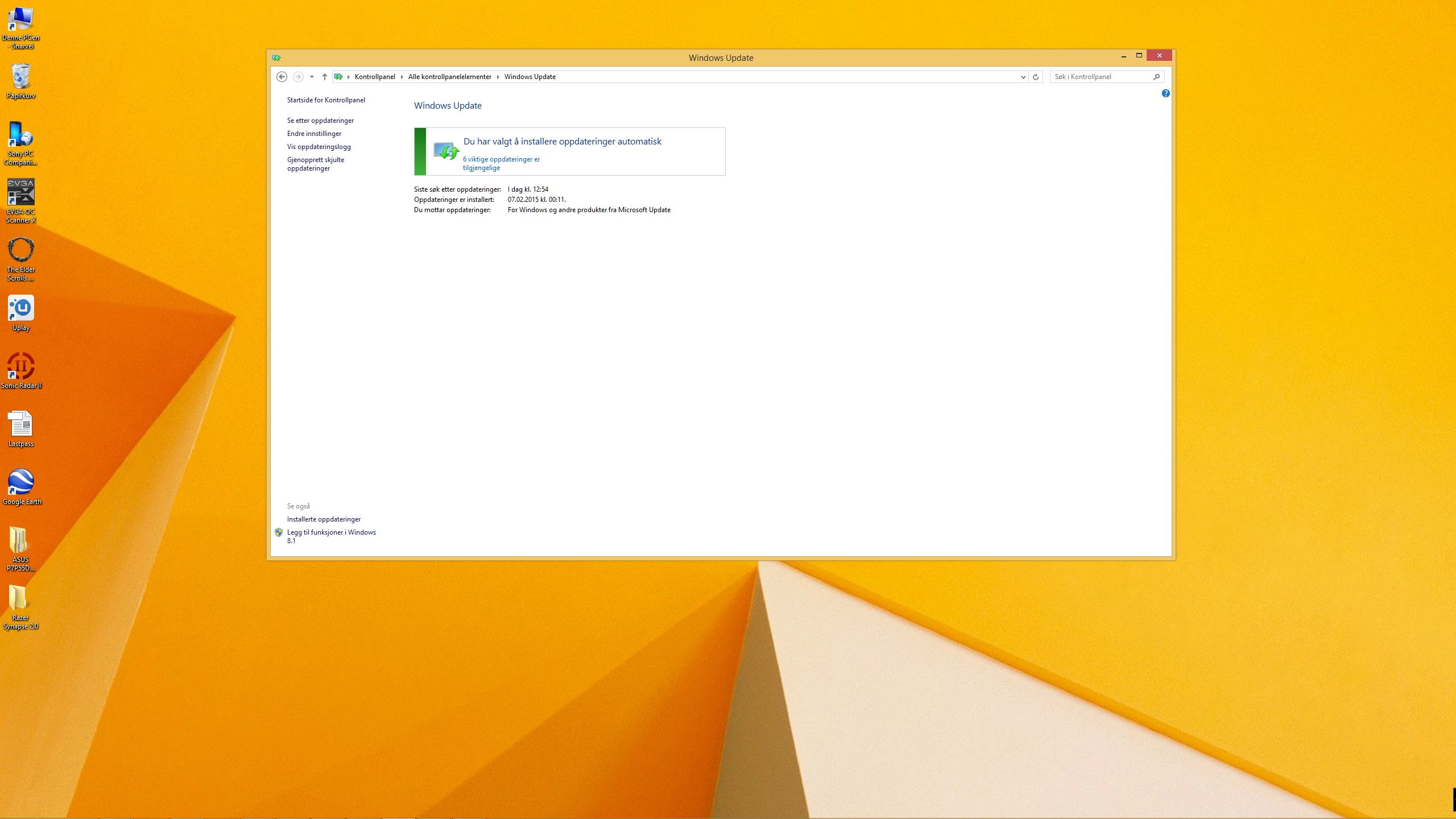1456x819 pixels.
Task: Launch Google Earth shortcut
Action: 22,487
